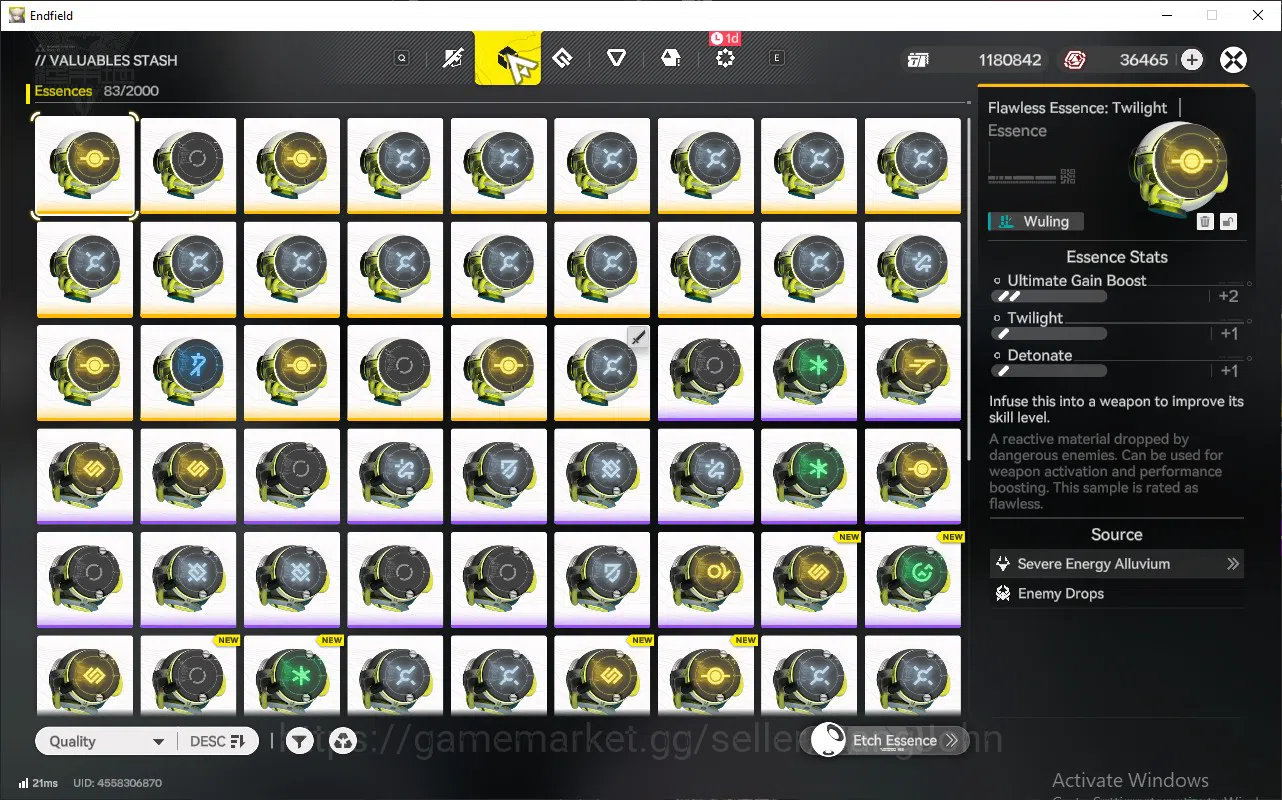Open the inverted triangle inventory tab
The image size is (1282, 800).
[x=616, y=58]
